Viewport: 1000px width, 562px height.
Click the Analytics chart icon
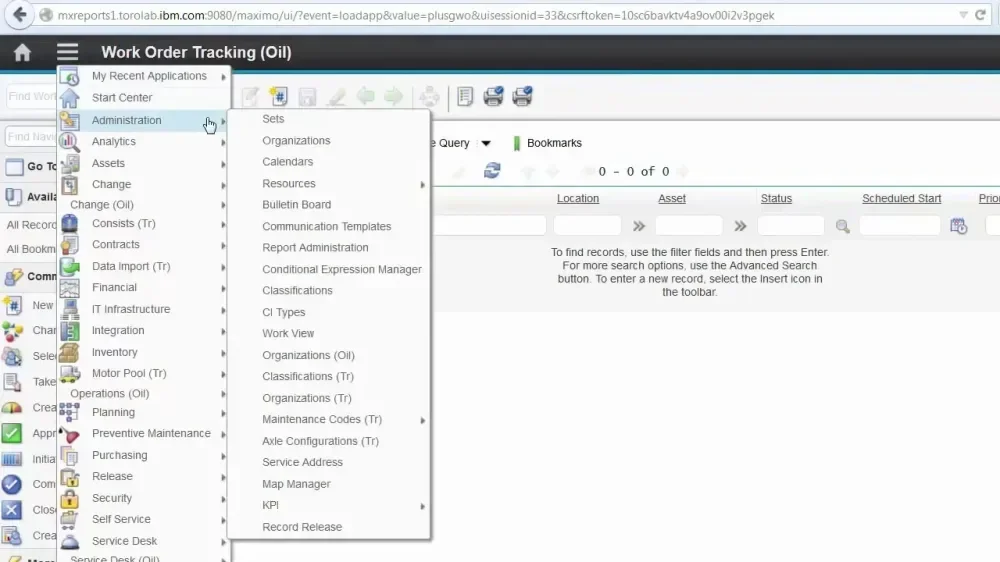point(70,142)
